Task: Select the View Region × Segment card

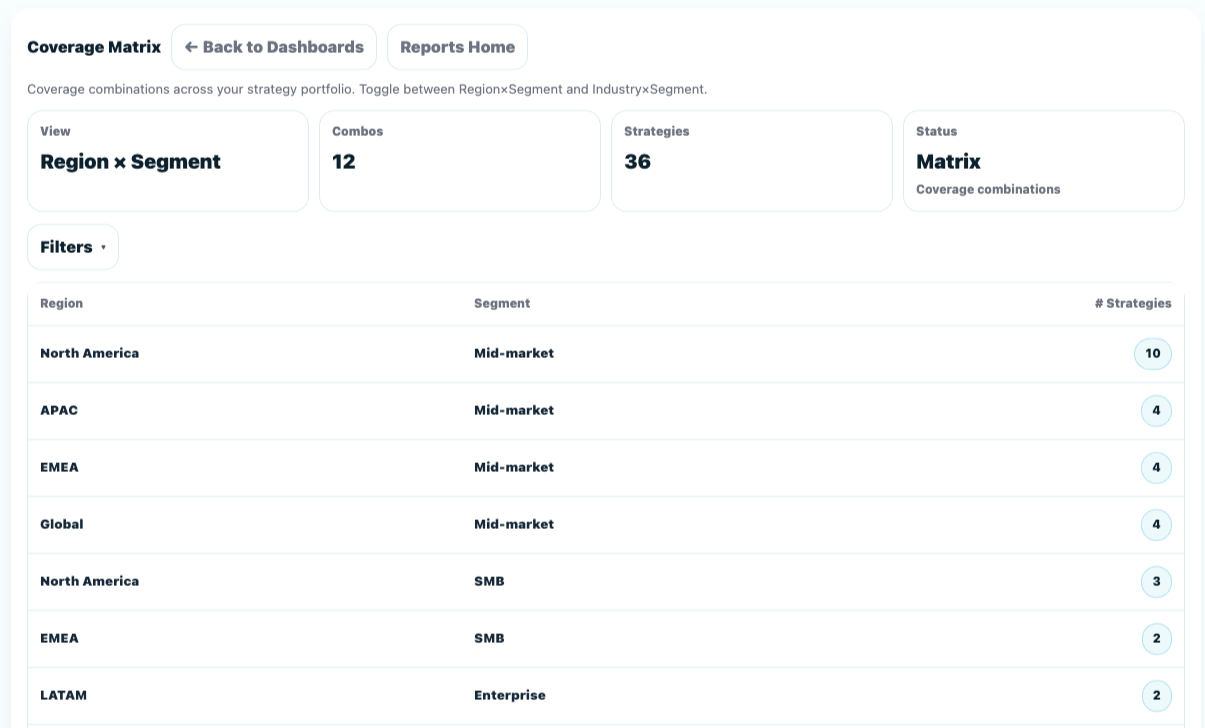Action: [168, 161]
